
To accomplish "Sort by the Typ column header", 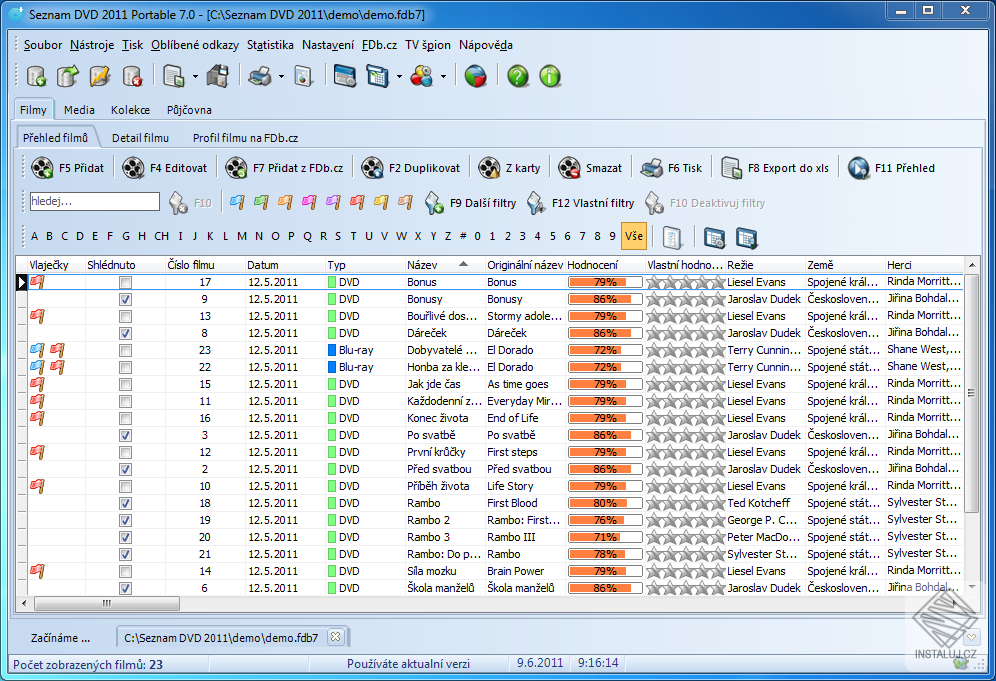I will [x=365, y=265].
